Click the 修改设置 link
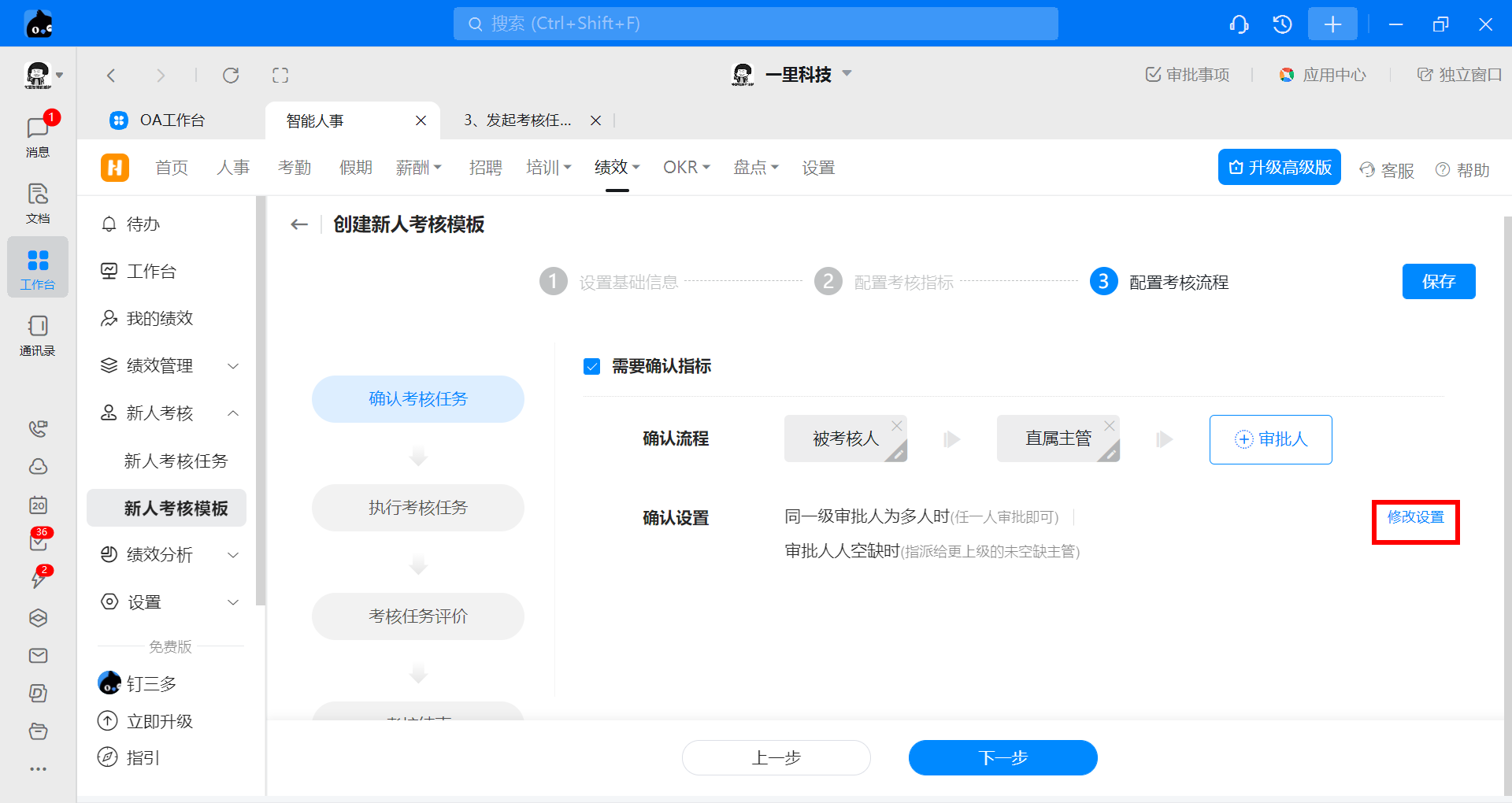 [1415, 517]
